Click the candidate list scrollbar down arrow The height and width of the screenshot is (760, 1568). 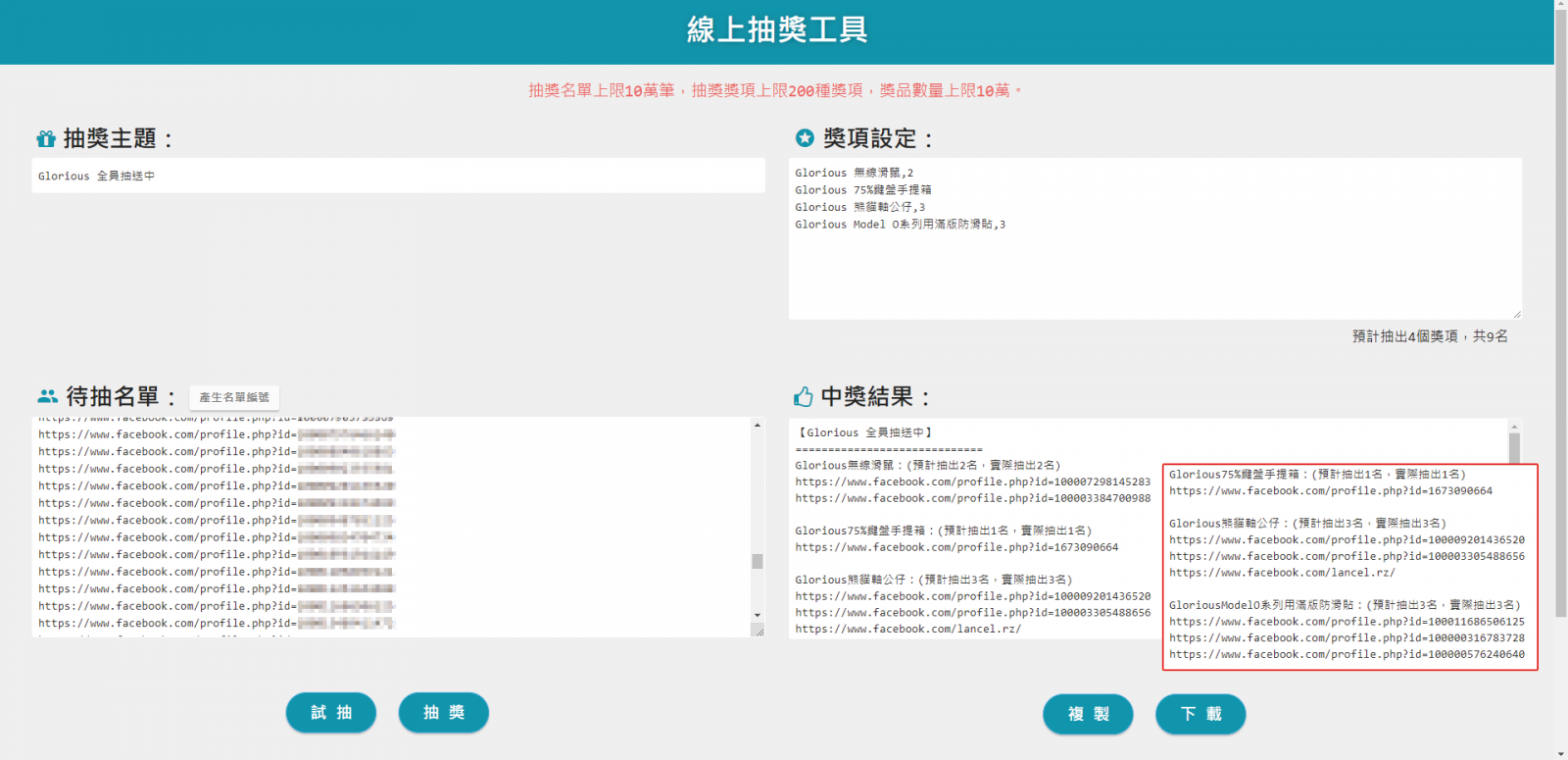(x=758, y=615)
